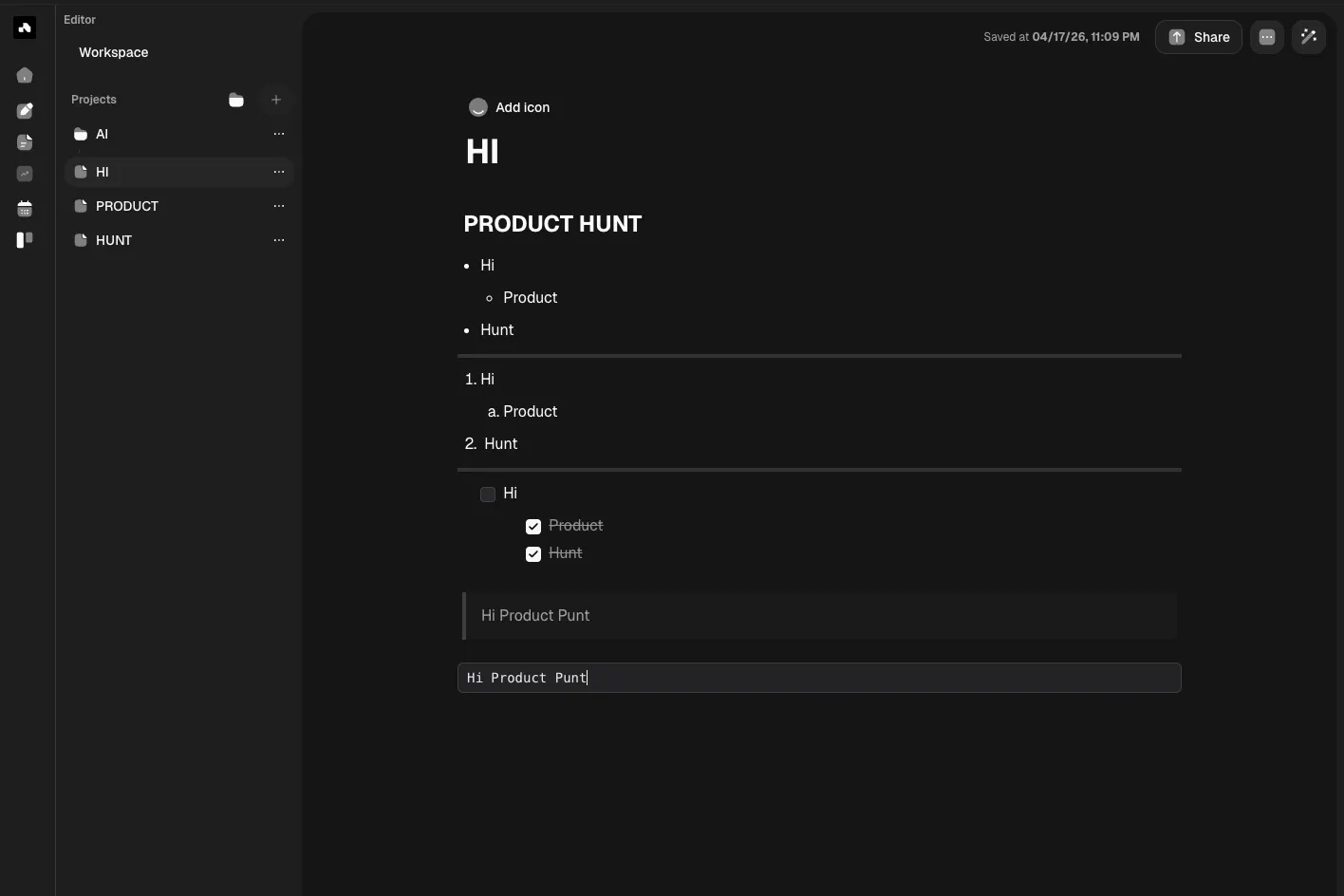Open the editor pencil icon

click(25, 111)
